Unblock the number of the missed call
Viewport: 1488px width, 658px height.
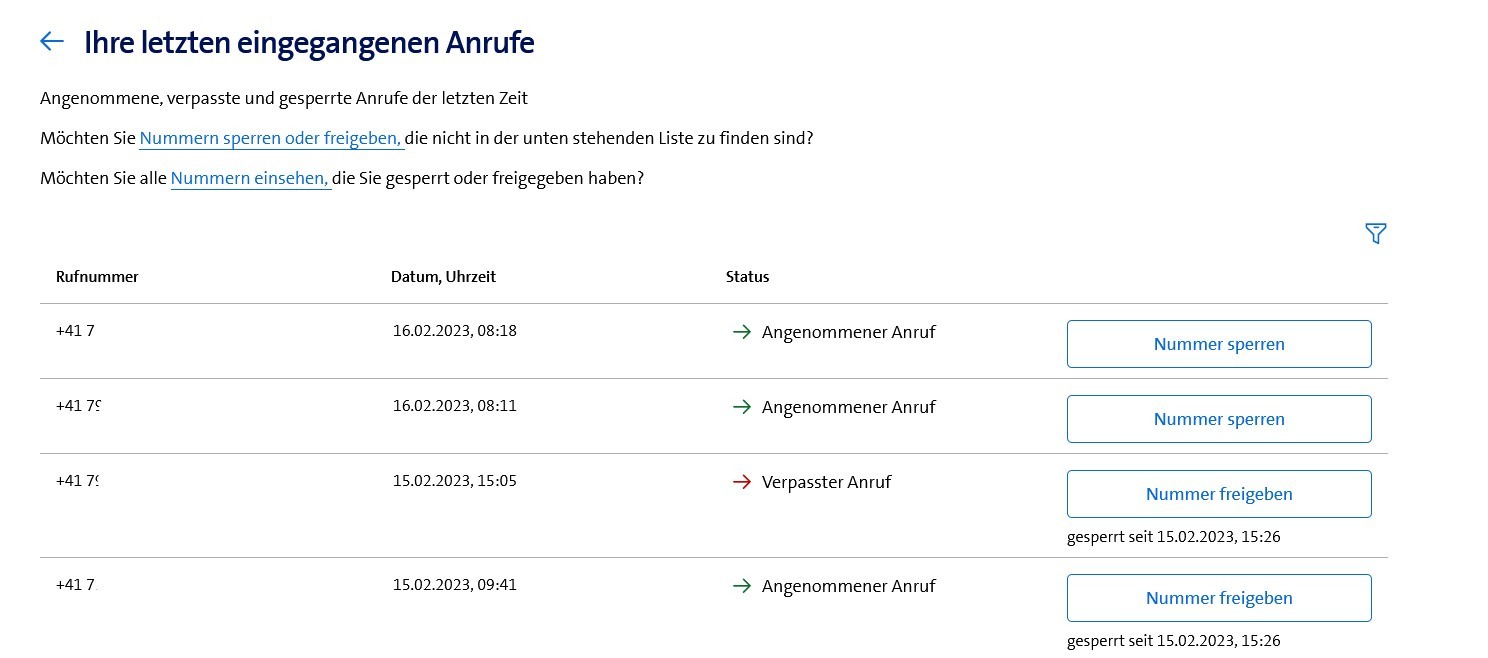1218,494
